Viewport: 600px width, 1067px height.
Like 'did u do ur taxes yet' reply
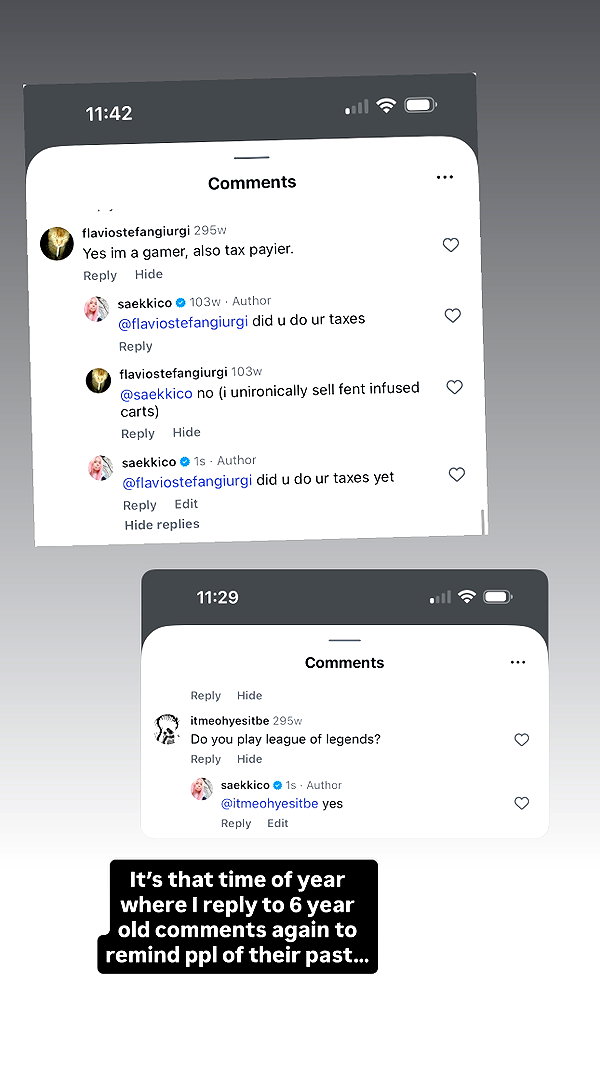[x=457, y=474]
